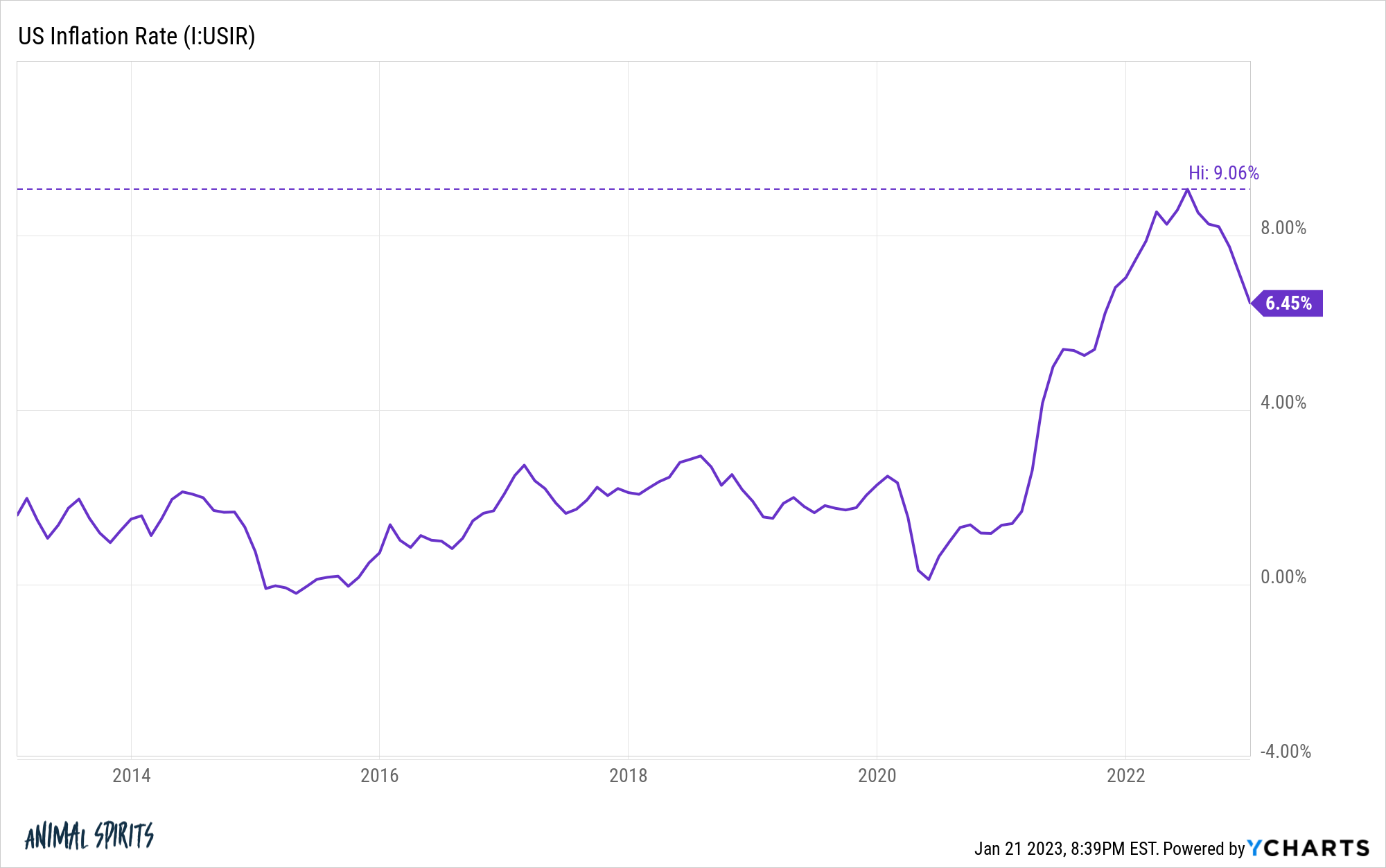This screenshot has height=868, width=1386.
Task: Select the 2016 x-axis label
Action: 379,775
